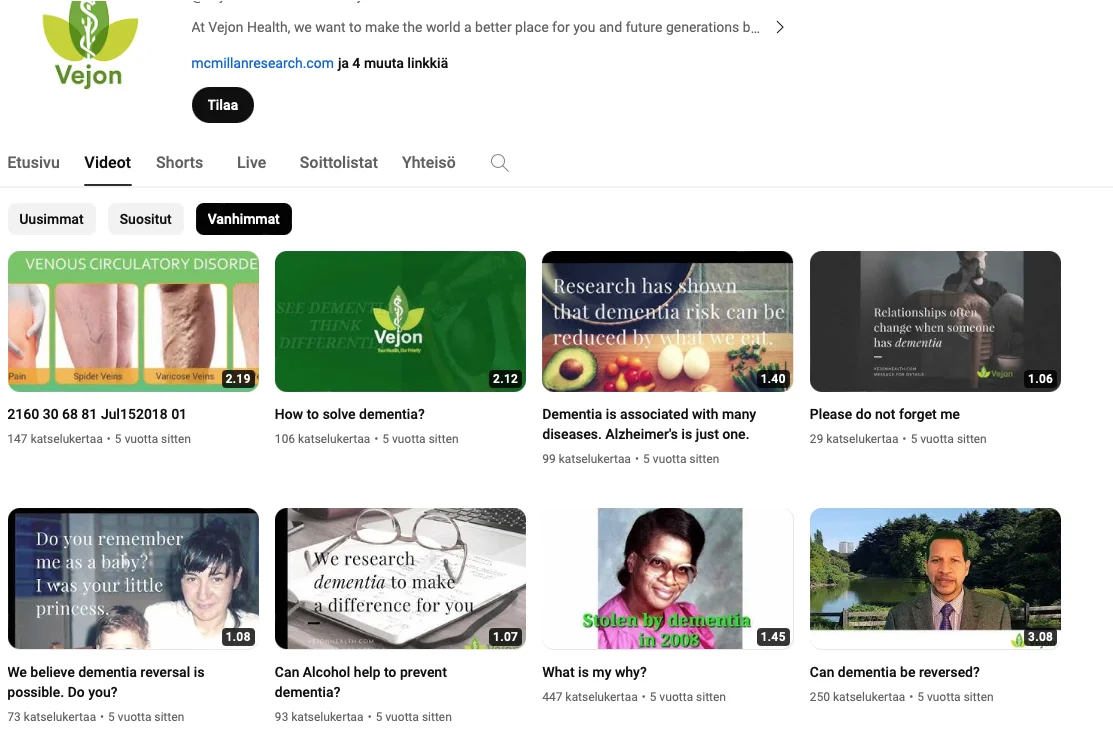Switch to the Yhteisö tab
The height and width of the screenshot is (740, 1113).
tap(428, 162)
